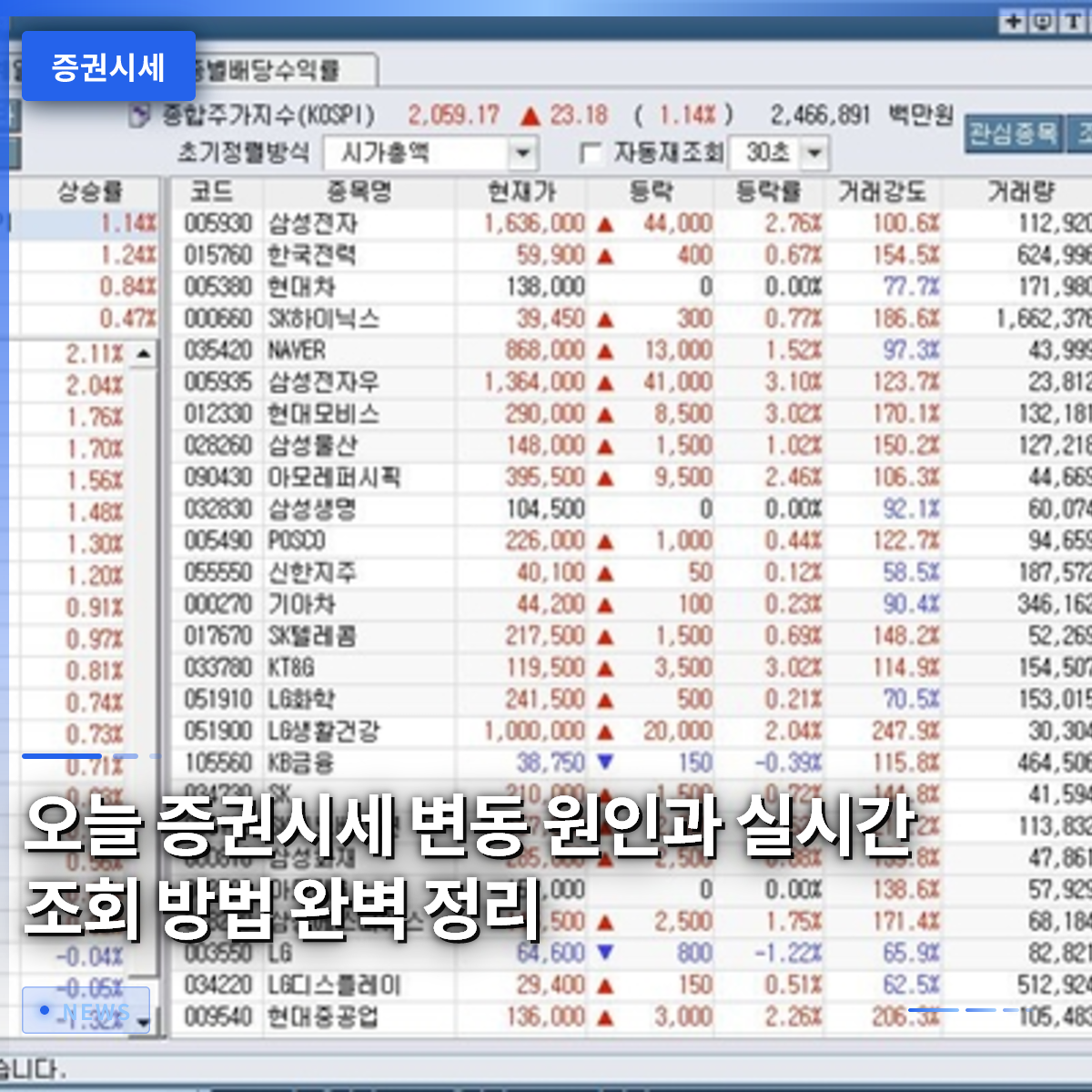Sort by 종목명 column header

(x=359, y=192)
